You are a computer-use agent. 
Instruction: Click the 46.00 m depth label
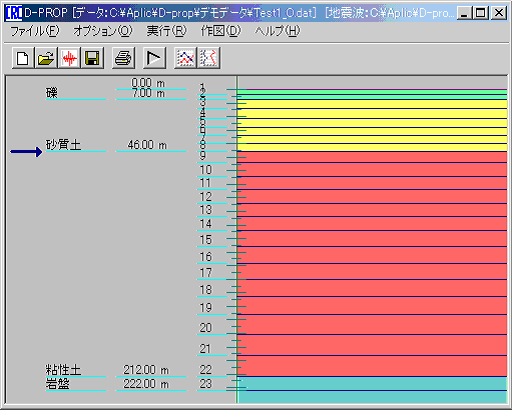point(147,145)
